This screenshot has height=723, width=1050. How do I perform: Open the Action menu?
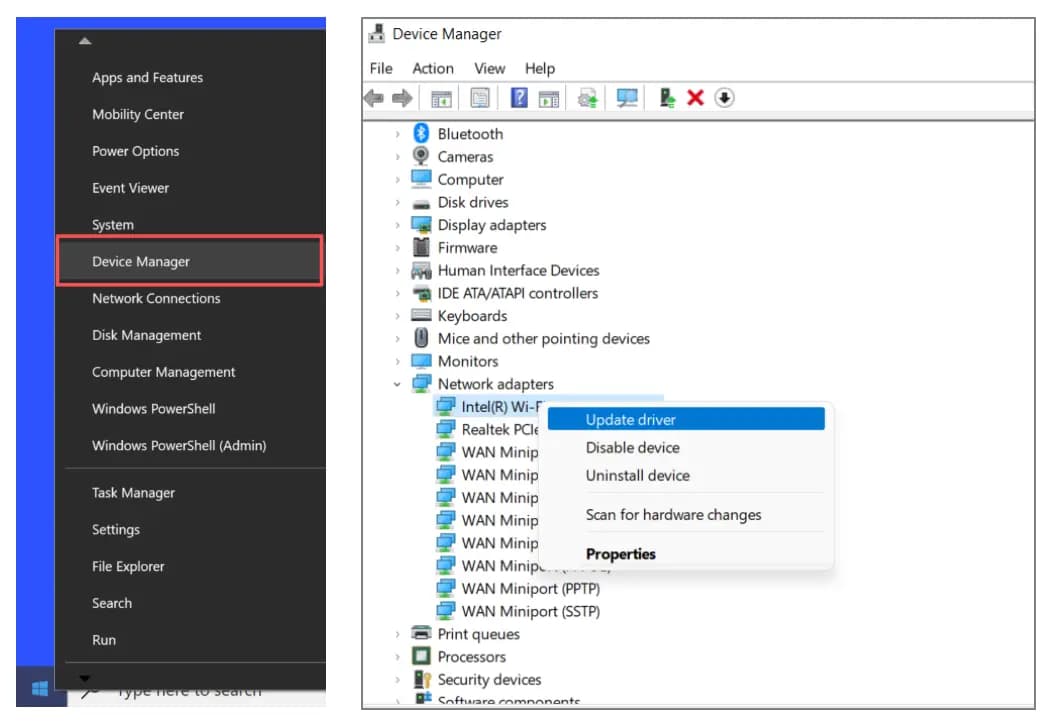coord(433,68)
